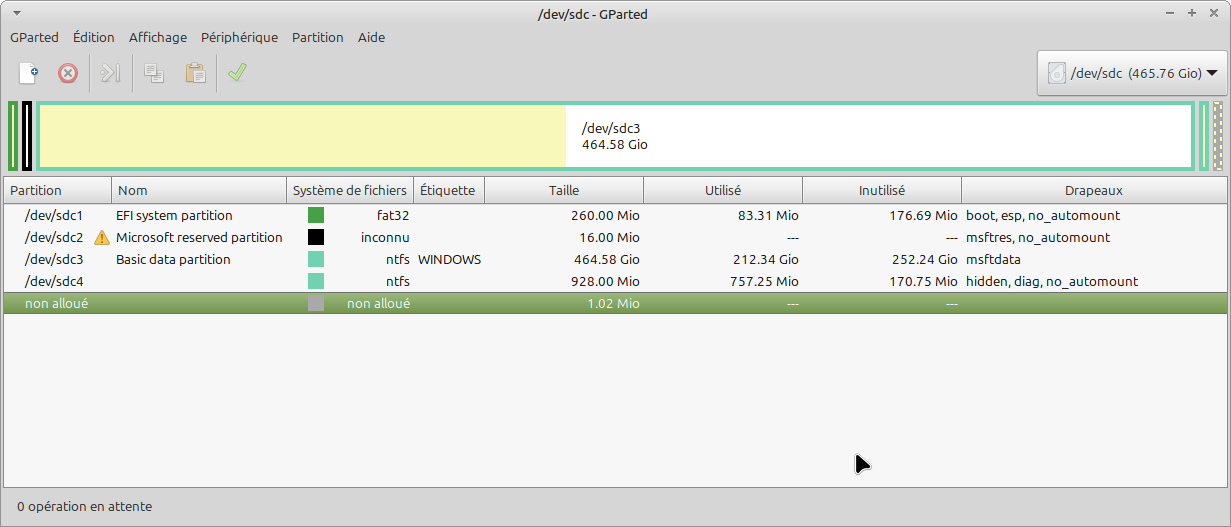Viewport: 1231px width, 527px height.
Task: Click the paste partition toolbar icon
Action: coord(195,73)
